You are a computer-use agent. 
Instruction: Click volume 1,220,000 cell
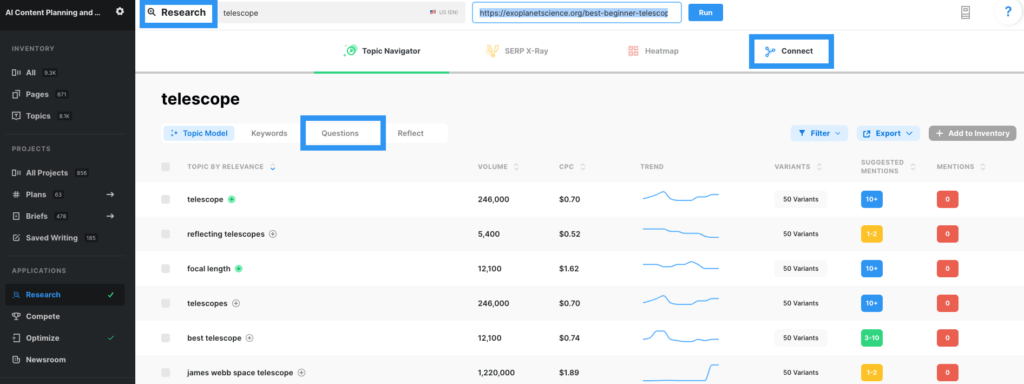(496, 372)
